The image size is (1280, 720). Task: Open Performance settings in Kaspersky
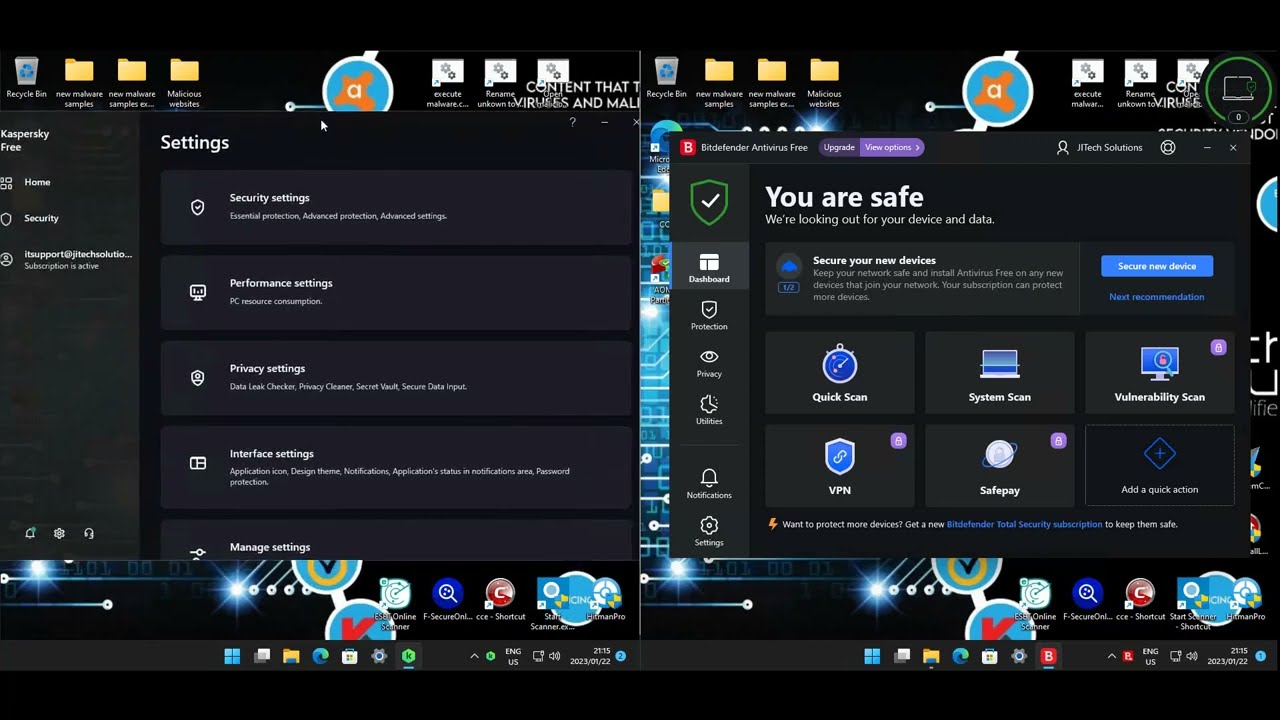point(396,292)
